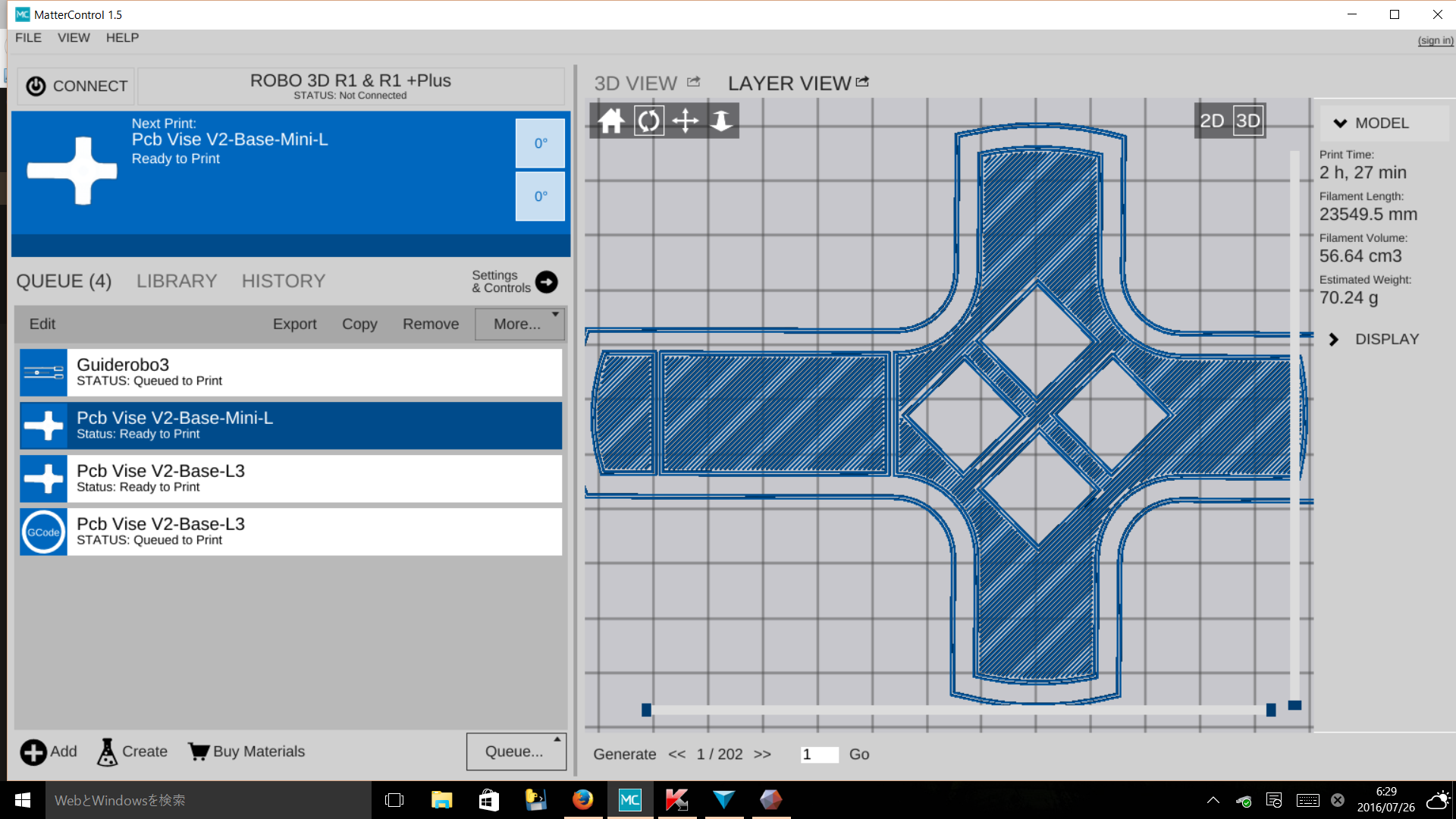The width and height of the screenshot is (1456, 819).
Task: Click the Go button
Action: tap(859, 755)
